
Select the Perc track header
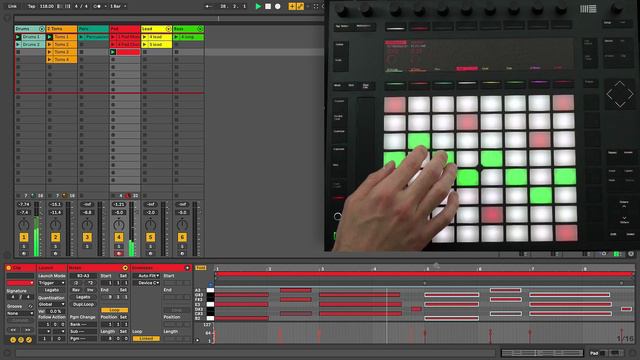click(x=93, y=29)
